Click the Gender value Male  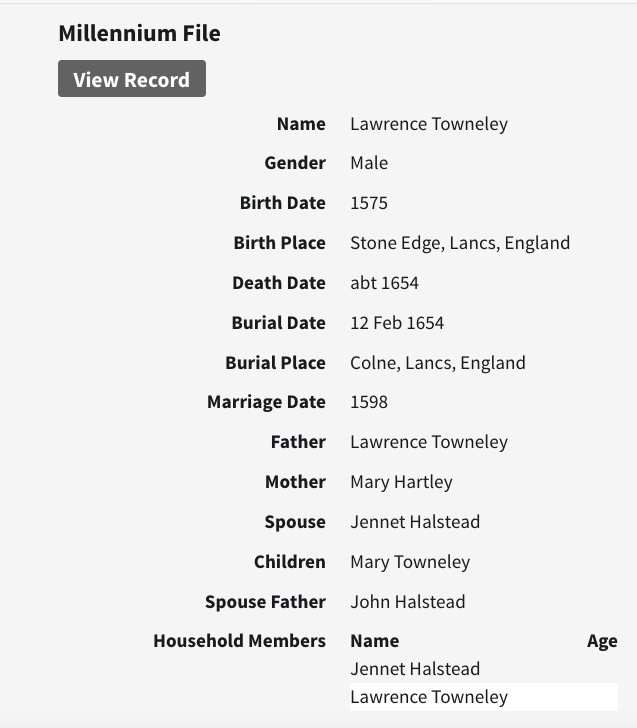(x=369, y=163)
